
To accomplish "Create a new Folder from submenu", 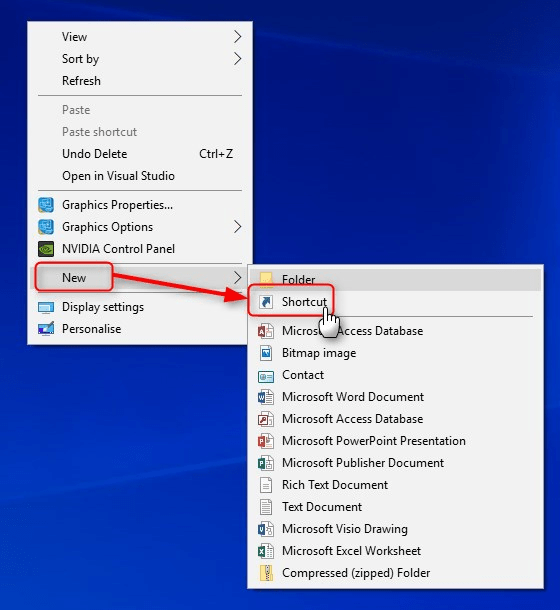I will [x=395, y=280].
